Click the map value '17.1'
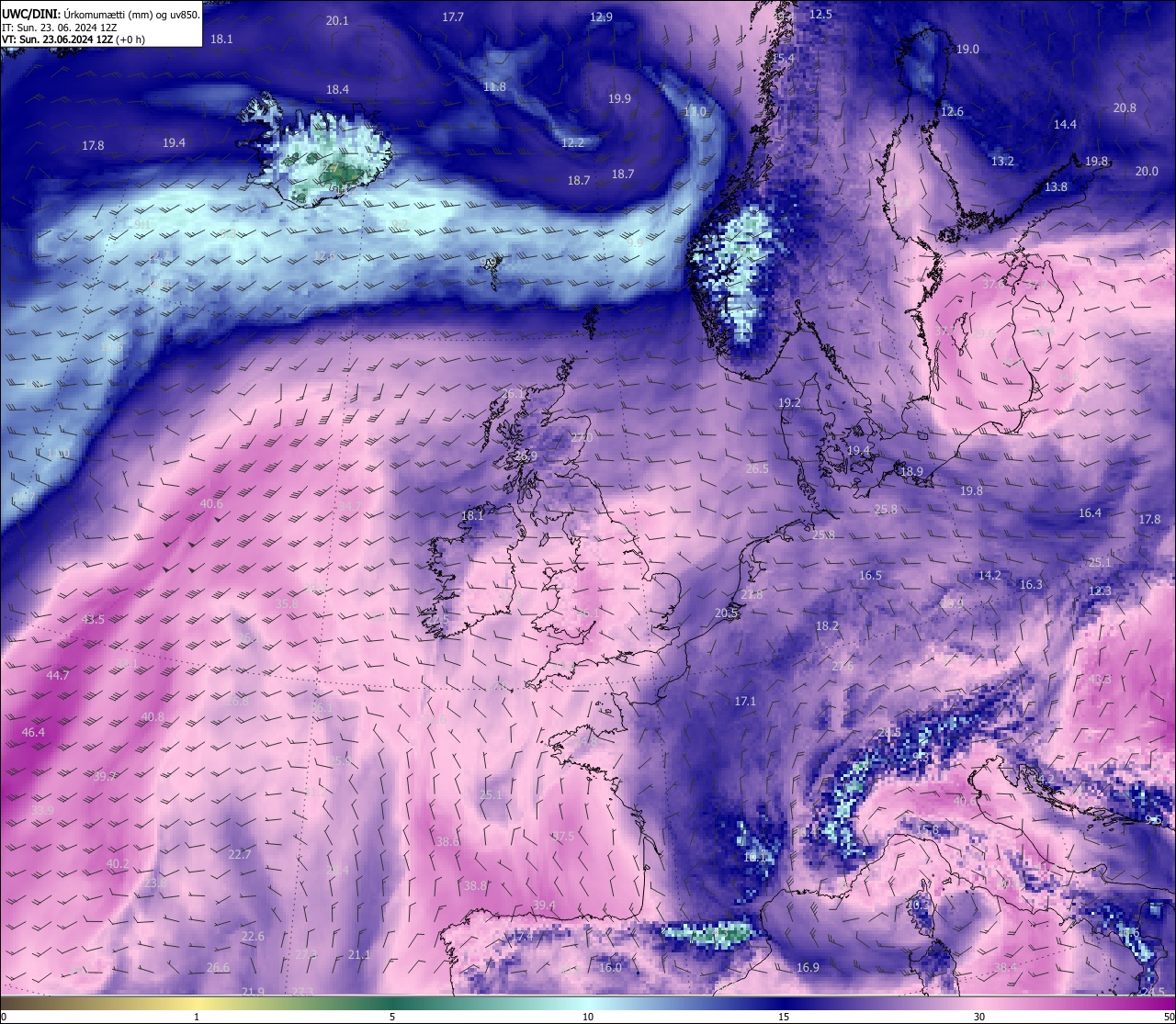This screenshot has width=1176, height=1024. coord(745,701)
